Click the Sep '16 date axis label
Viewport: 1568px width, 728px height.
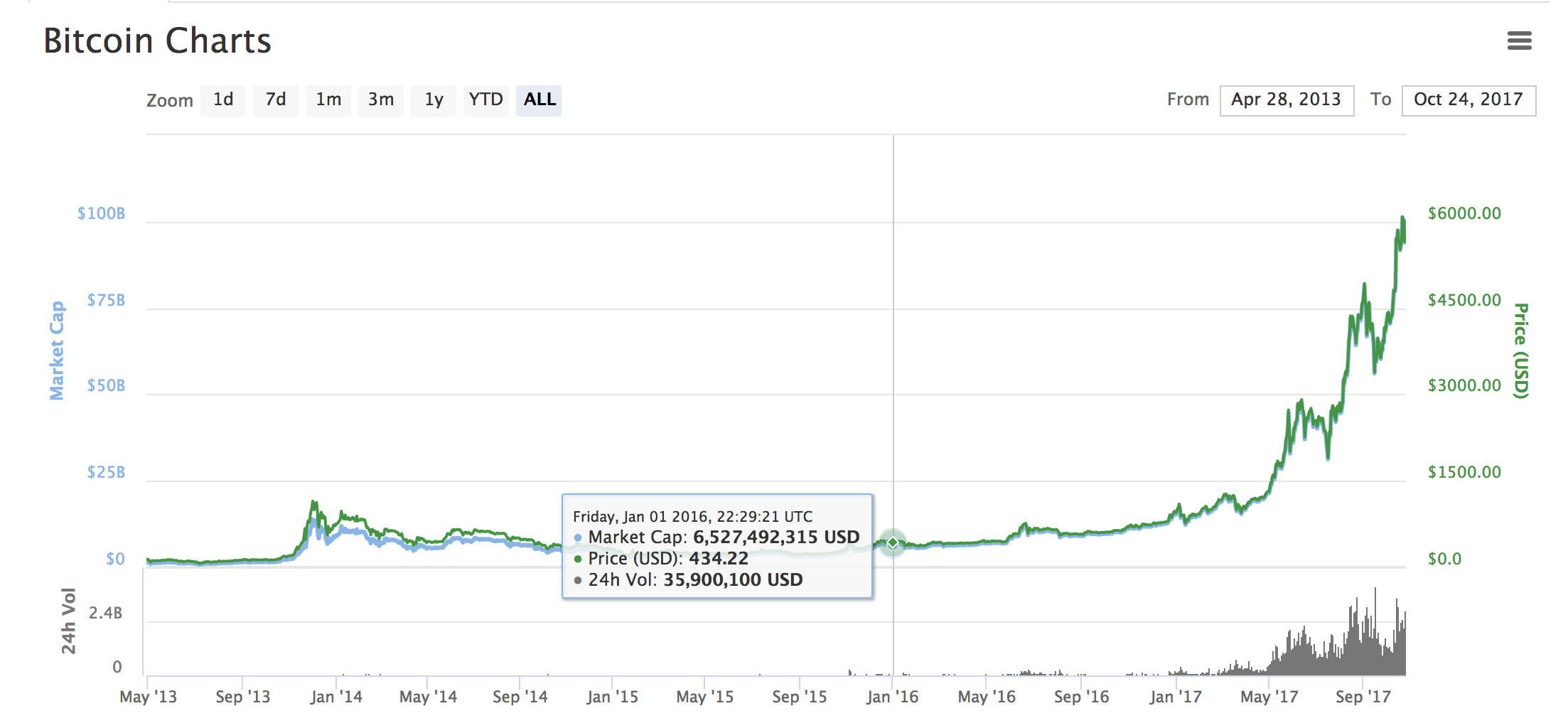(1081, 697)
